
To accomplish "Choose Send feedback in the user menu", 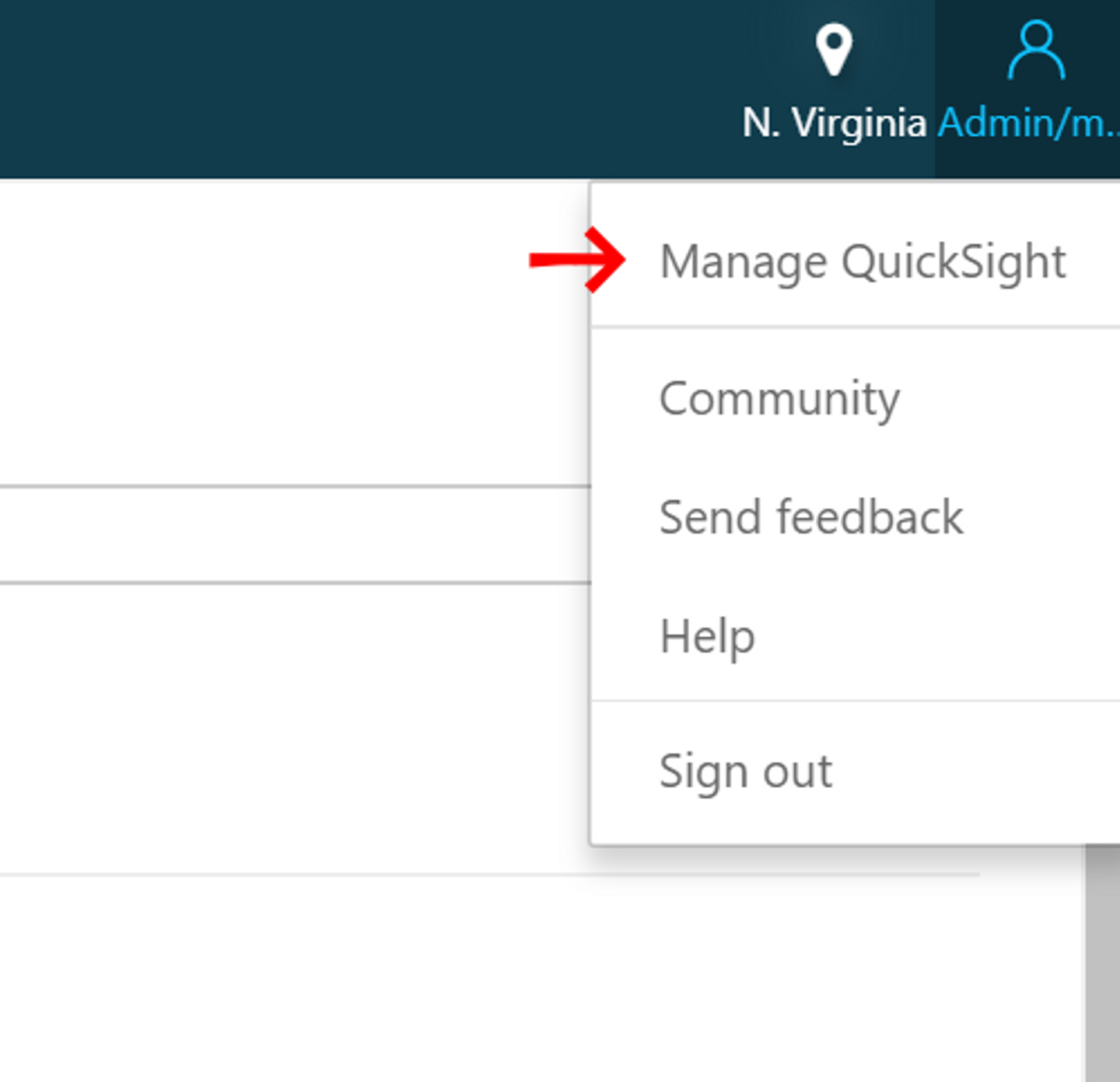I will click(811, 517).
